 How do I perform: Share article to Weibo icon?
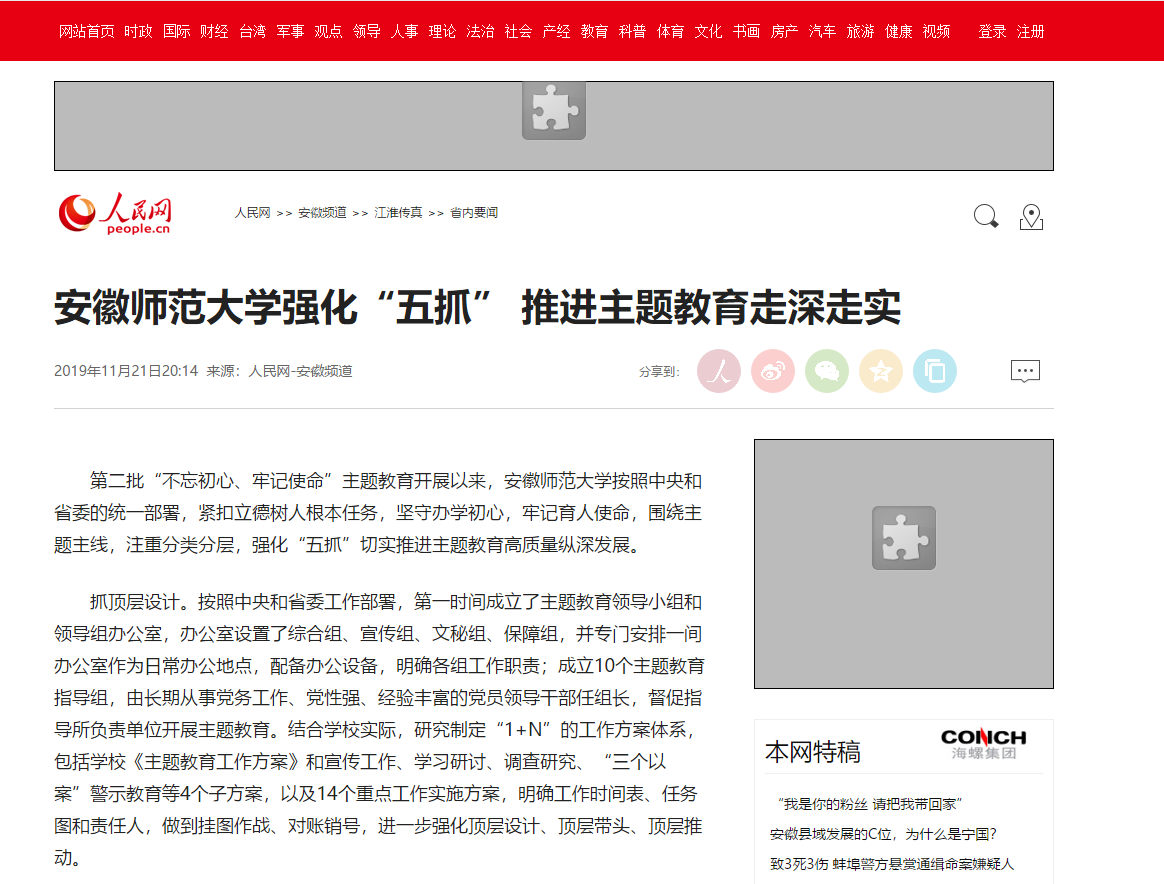coord(773,371)
